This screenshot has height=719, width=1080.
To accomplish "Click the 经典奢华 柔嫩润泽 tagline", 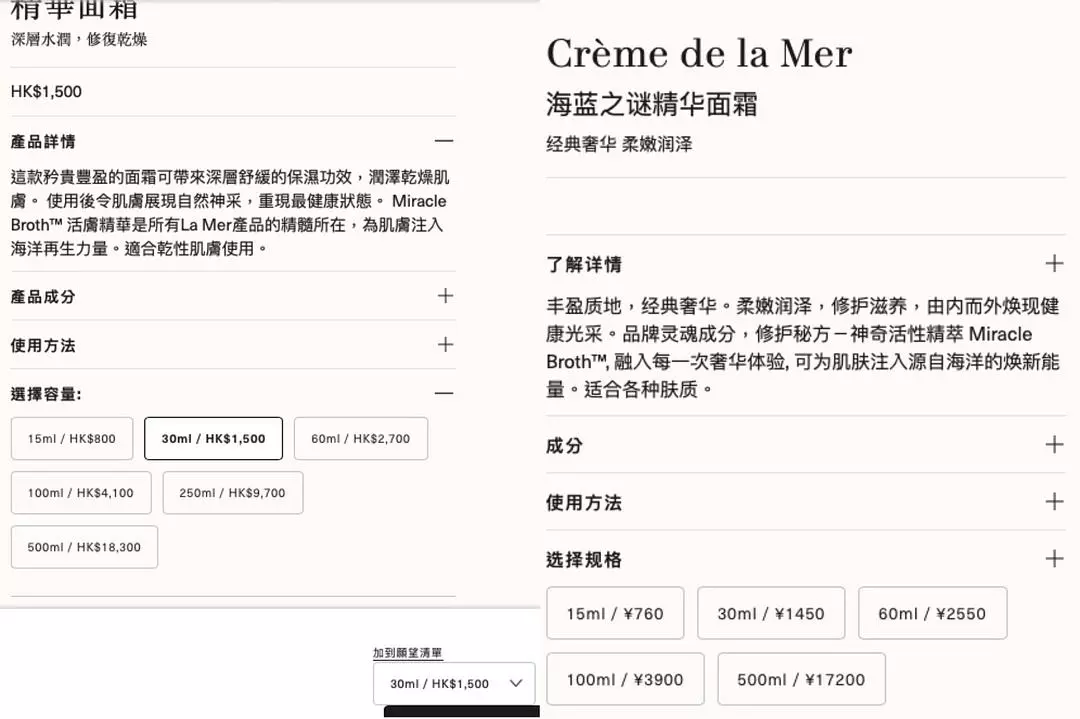I will pos(619,144).
